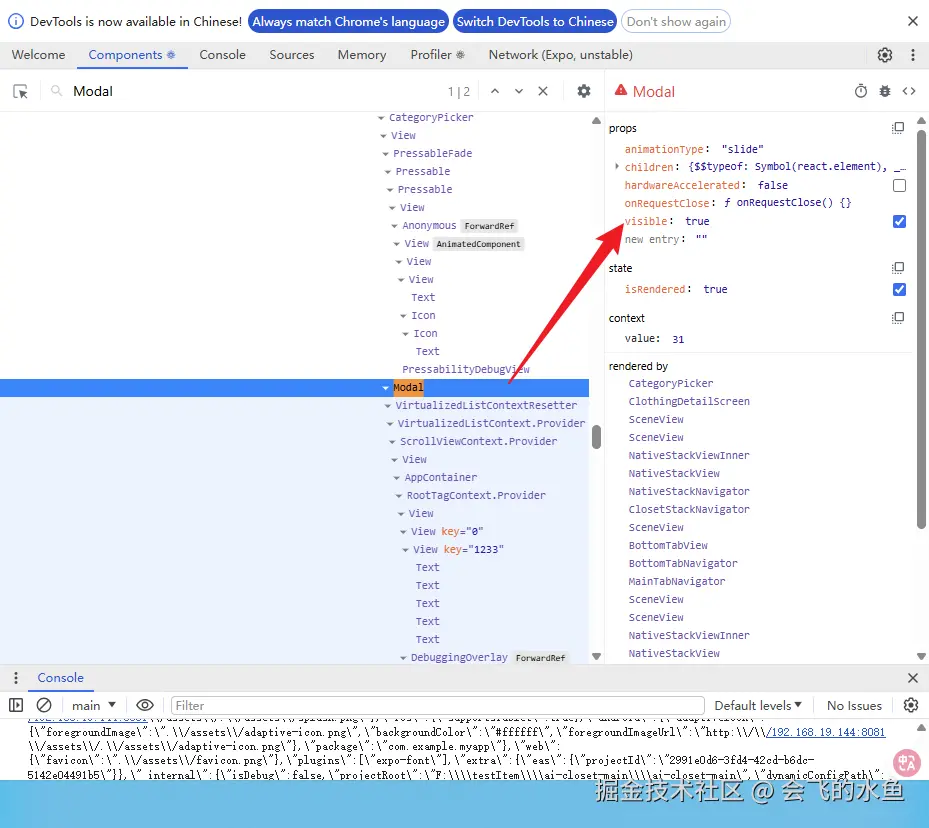Image resolution: width=929 pixels, height=828 pixels.
Task: Go to previous search result arrow
Action: point(494,91)
